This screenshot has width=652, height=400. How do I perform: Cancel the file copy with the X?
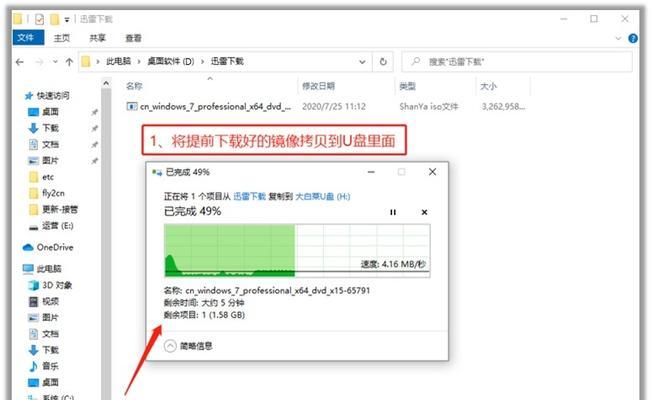[424, 212]
